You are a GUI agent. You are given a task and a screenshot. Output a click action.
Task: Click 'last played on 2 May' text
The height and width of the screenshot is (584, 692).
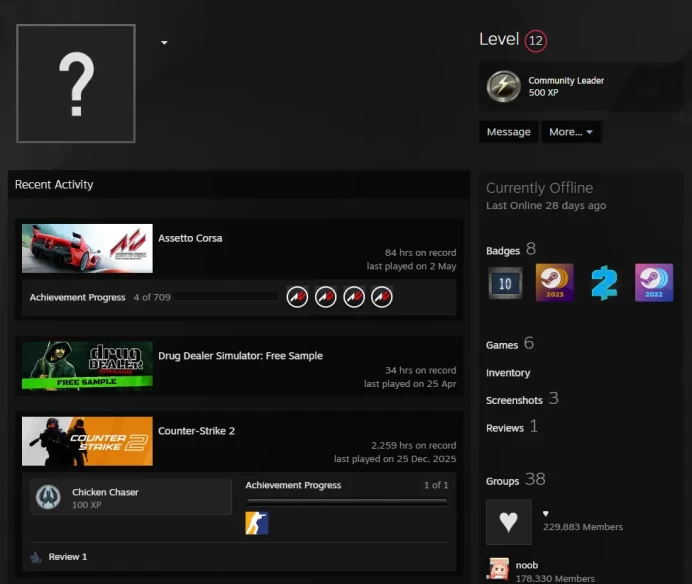point(411,266)
